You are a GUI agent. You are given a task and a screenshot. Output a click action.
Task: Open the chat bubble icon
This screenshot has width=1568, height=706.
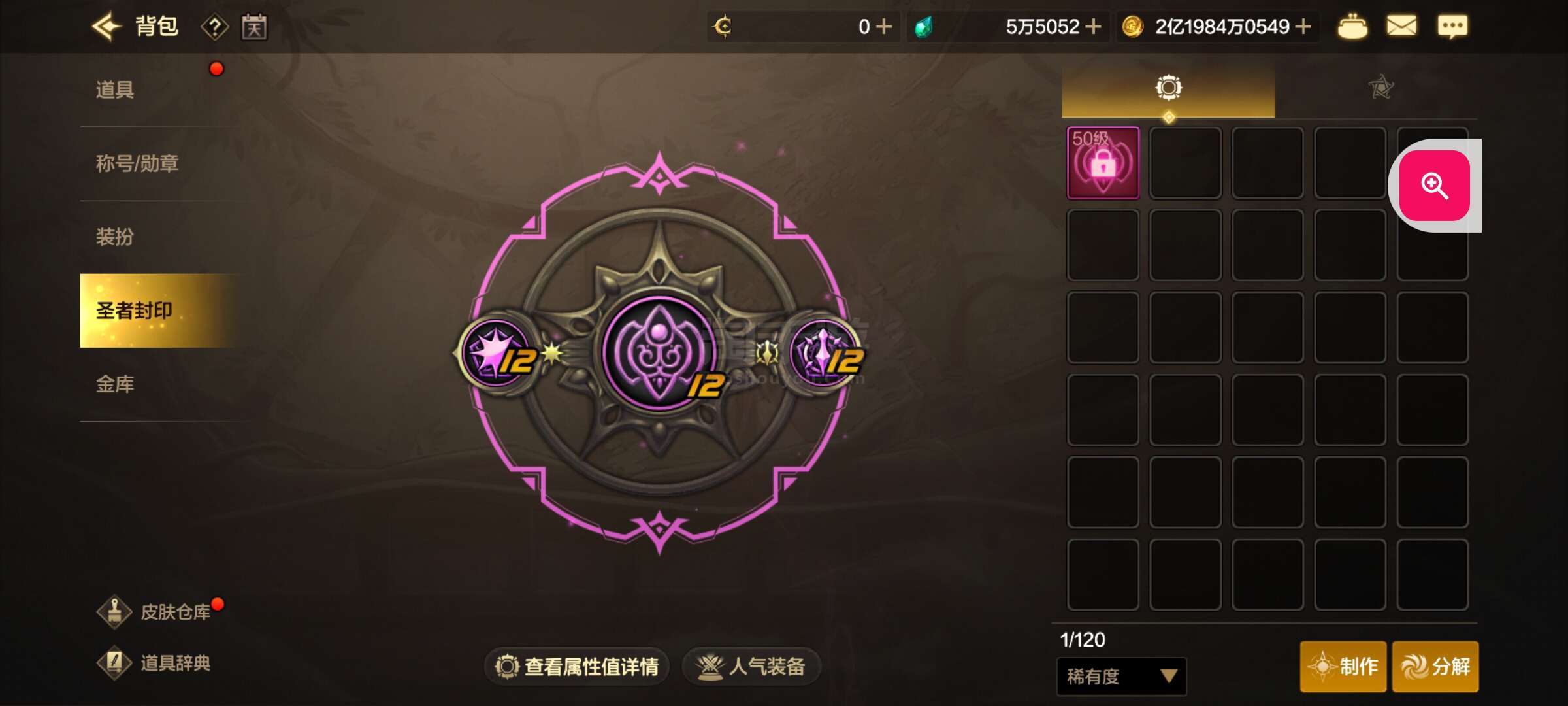(1452, 27)
